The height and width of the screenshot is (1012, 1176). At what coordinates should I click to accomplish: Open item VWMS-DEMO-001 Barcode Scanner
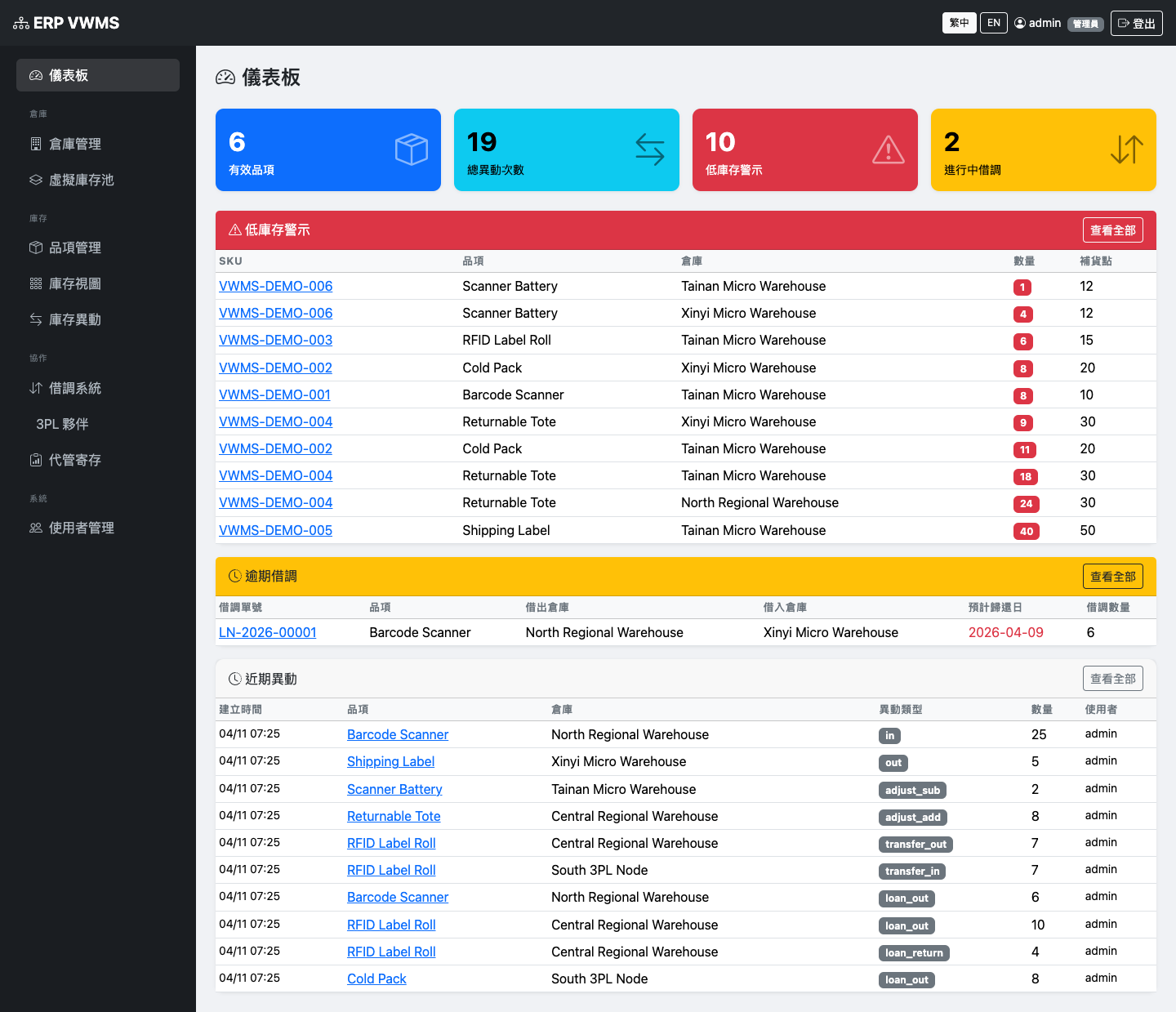tap(274, 395)
